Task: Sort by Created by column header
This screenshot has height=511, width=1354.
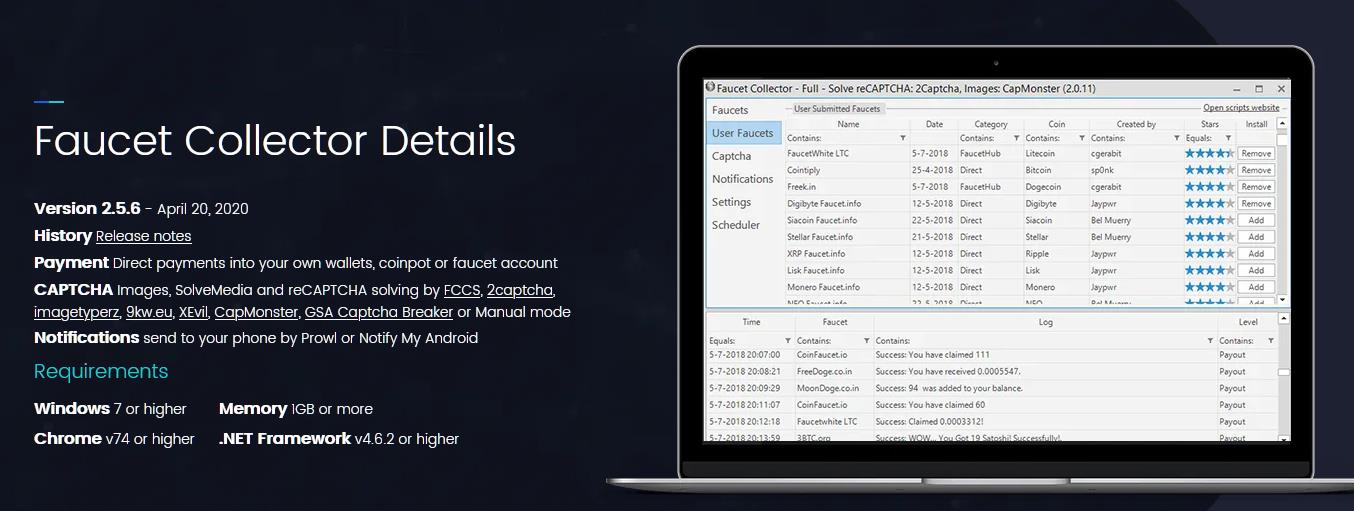Action: pos(1136,124)
